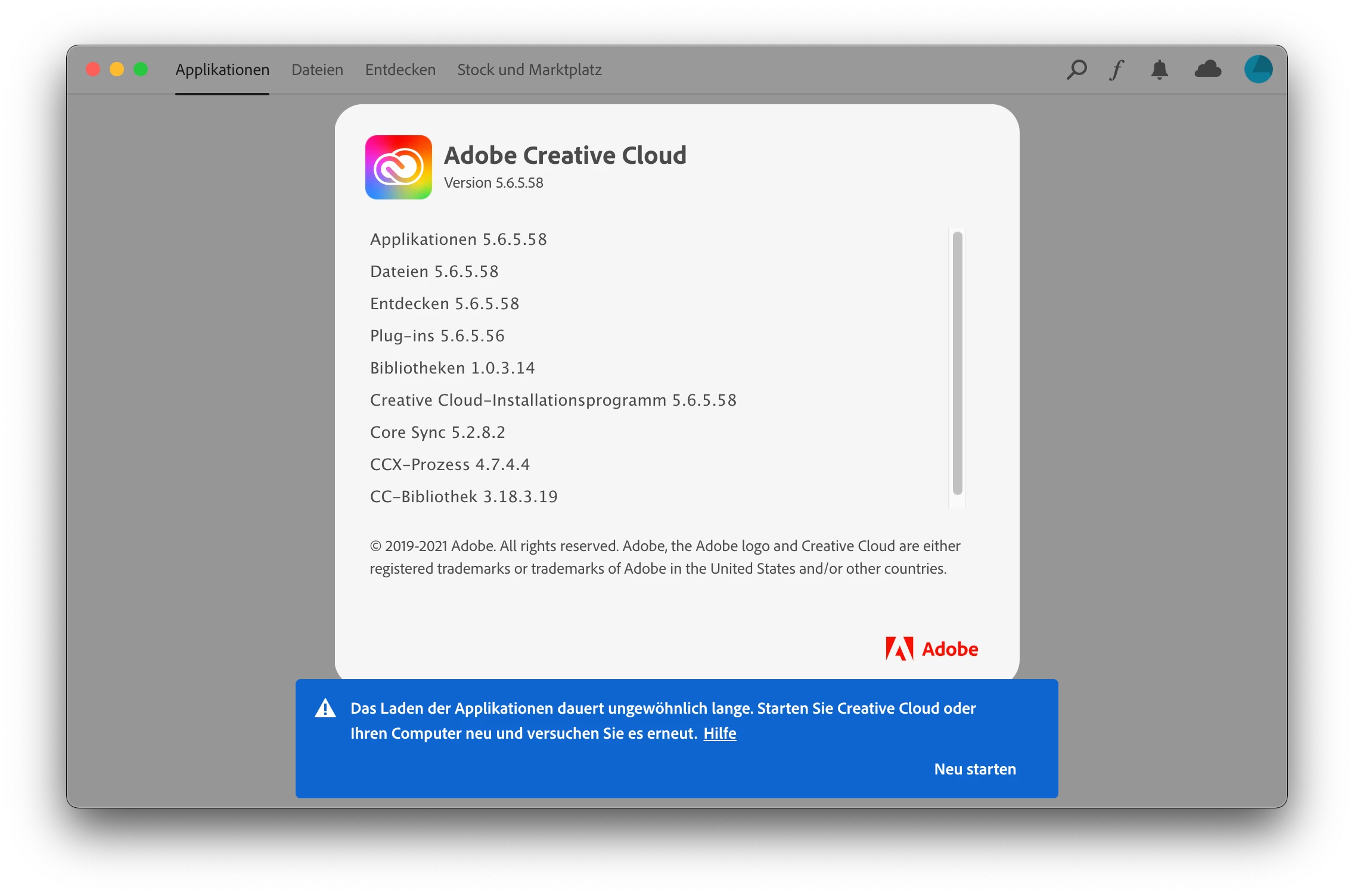This screenshot has width=1354, height=896.
Task: Go to the Entdecken tab
Action: click(x=400, y=70)
